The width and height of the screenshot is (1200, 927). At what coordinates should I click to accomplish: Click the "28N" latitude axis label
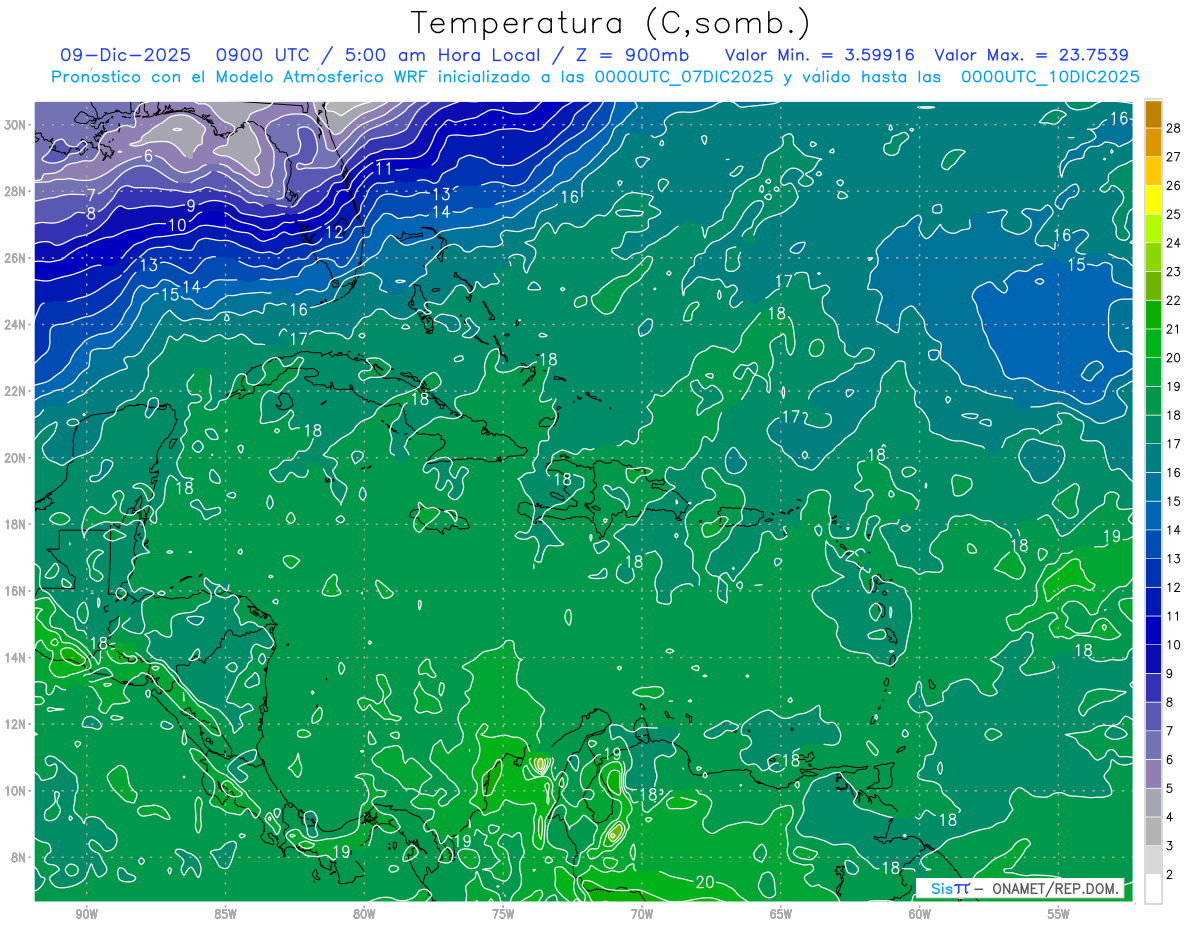[x=16, y=191]
